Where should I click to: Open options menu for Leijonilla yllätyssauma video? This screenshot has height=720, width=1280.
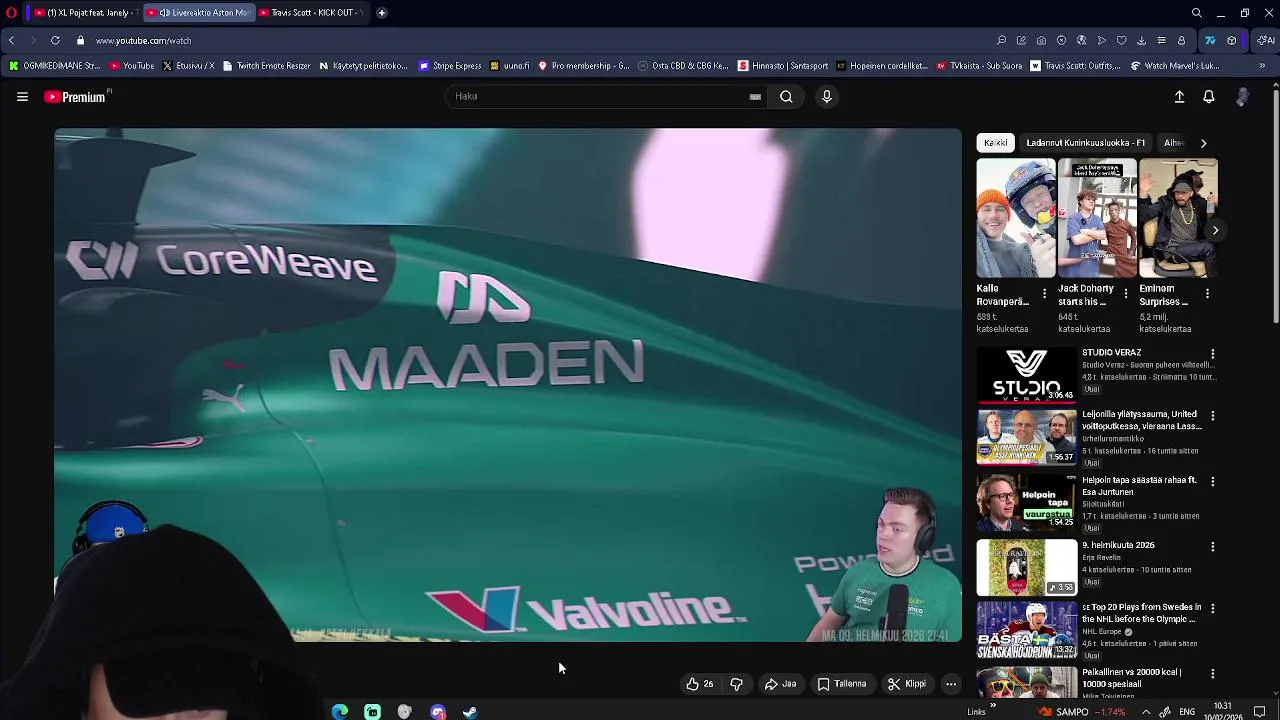coord(1213,416)
